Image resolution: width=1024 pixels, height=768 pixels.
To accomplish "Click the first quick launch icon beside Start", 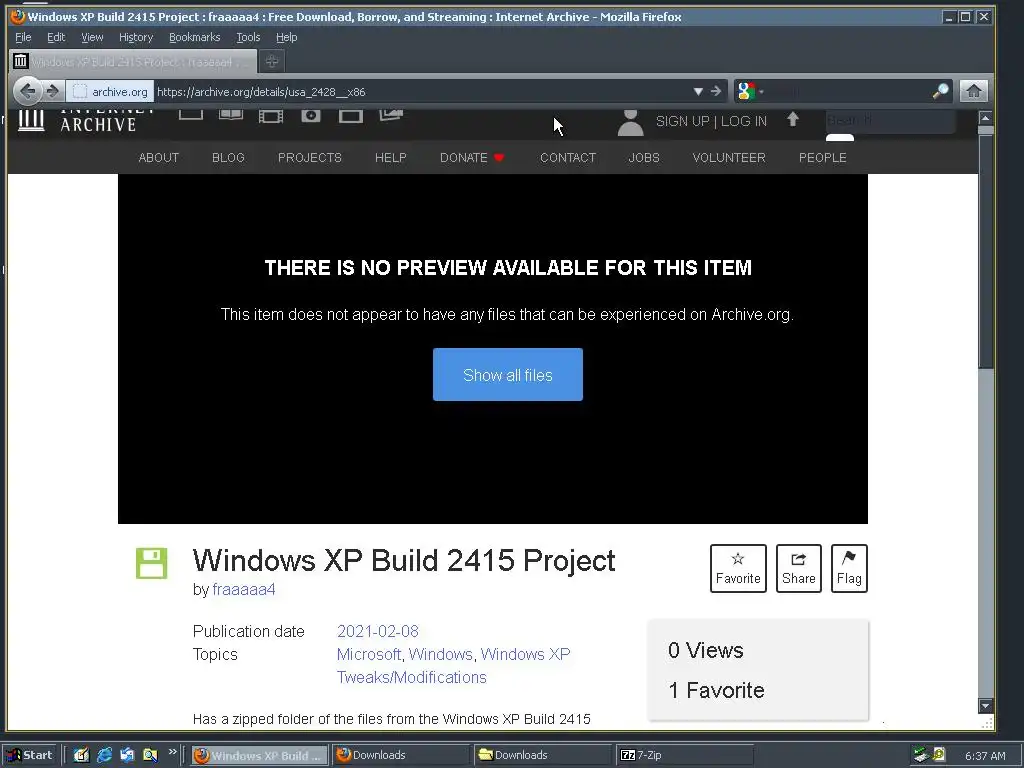I will pos(81,755).
